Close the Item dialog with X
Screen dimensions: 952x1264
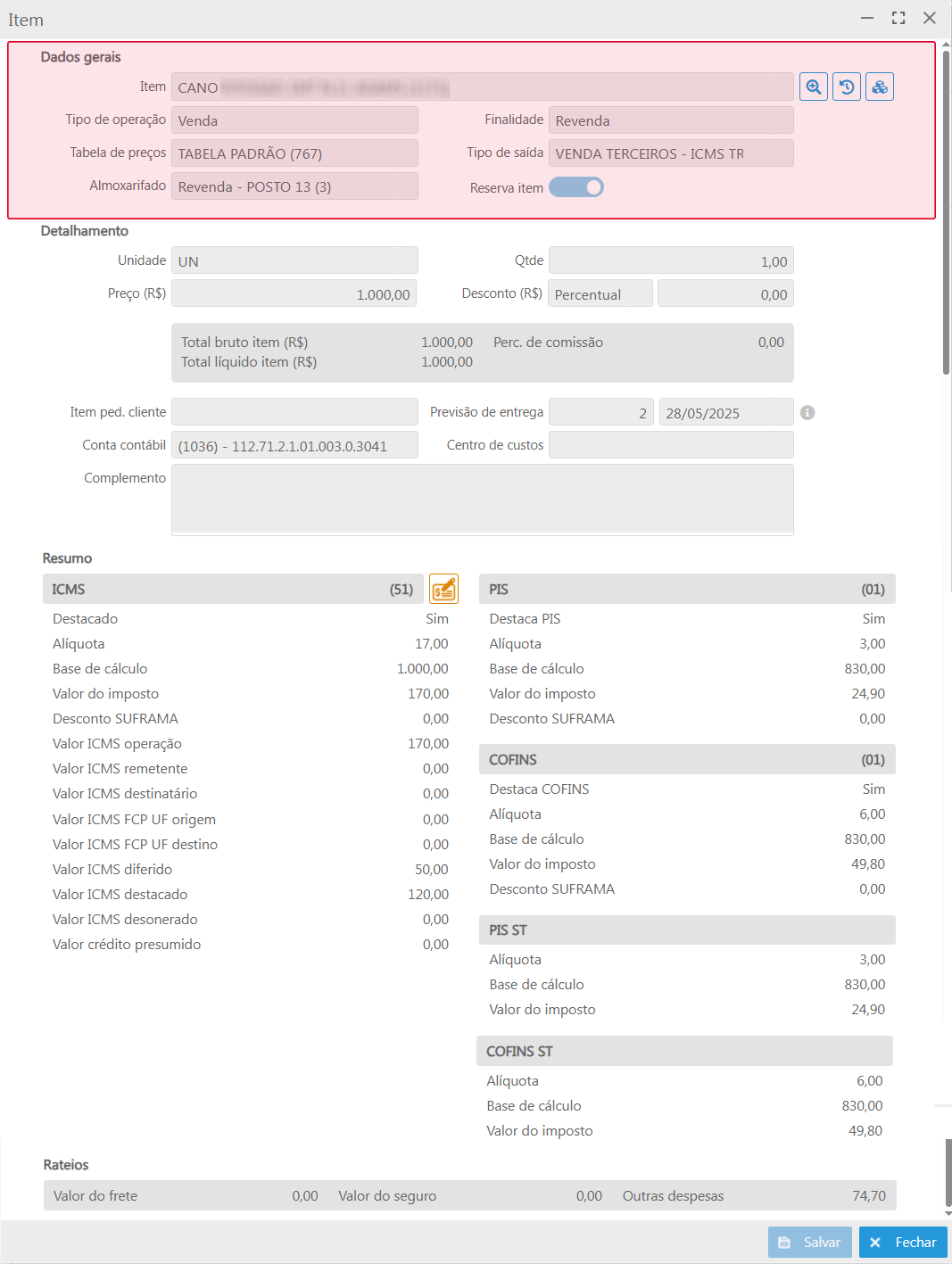coord(930,19)
